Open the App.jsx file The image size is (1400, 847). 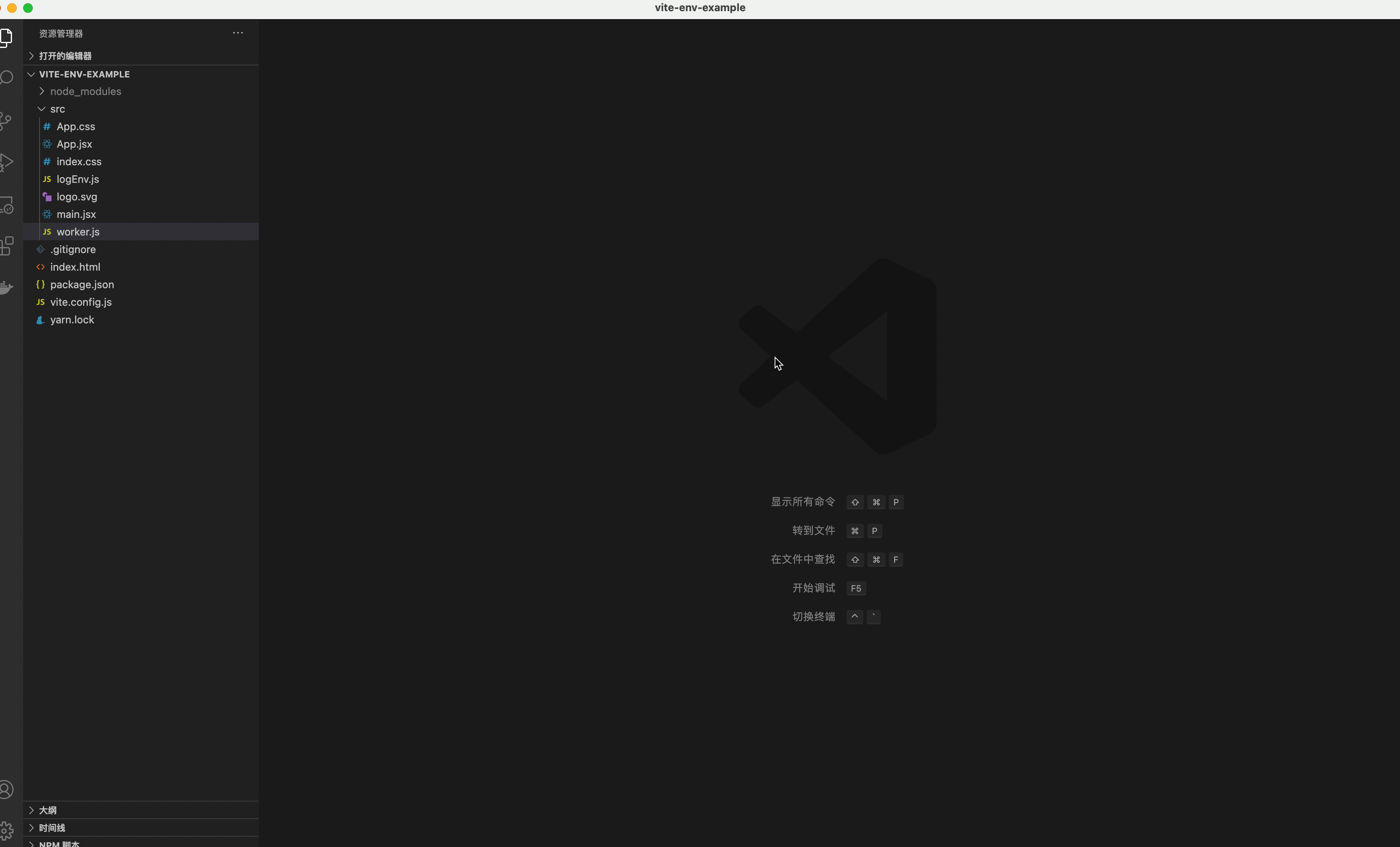[x=74, y=144]
